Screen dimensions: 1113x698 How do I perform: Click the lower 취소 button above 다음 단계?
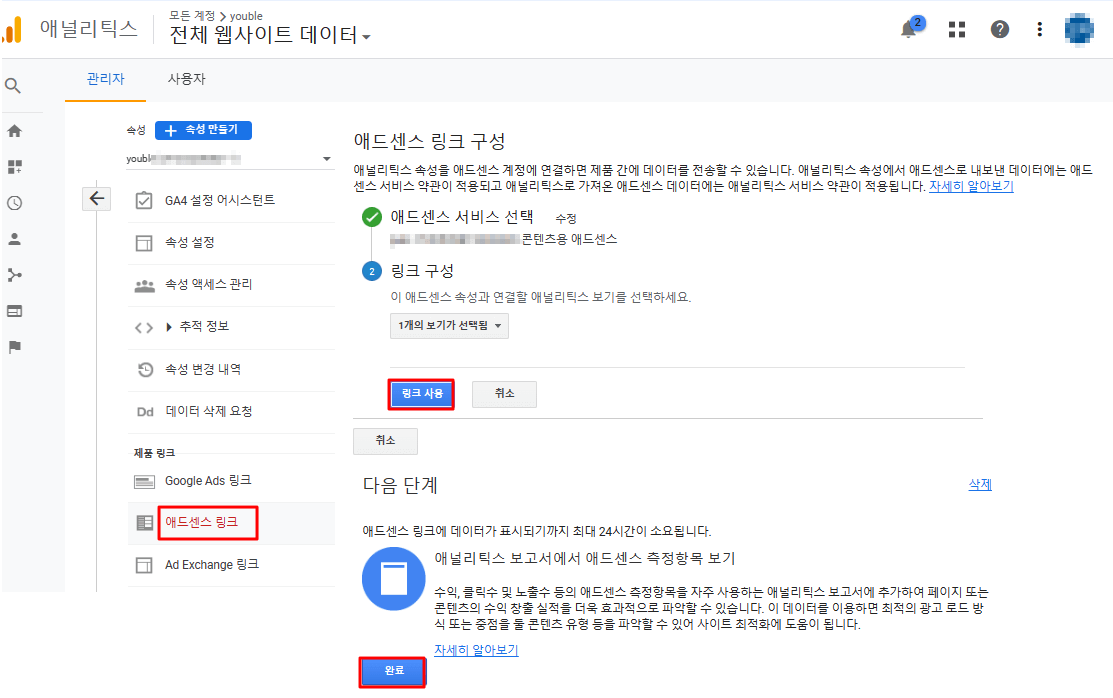click(x=385, y=440)
